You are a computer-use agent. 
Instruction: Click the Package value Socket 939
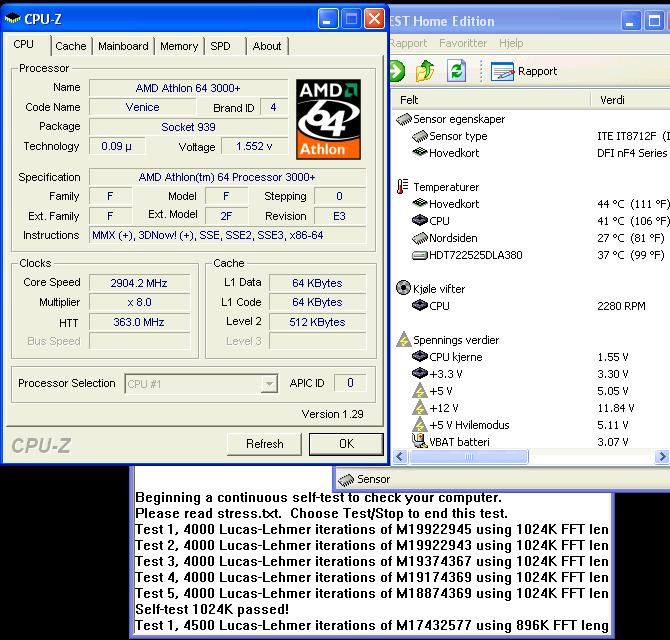coord(188,127)
